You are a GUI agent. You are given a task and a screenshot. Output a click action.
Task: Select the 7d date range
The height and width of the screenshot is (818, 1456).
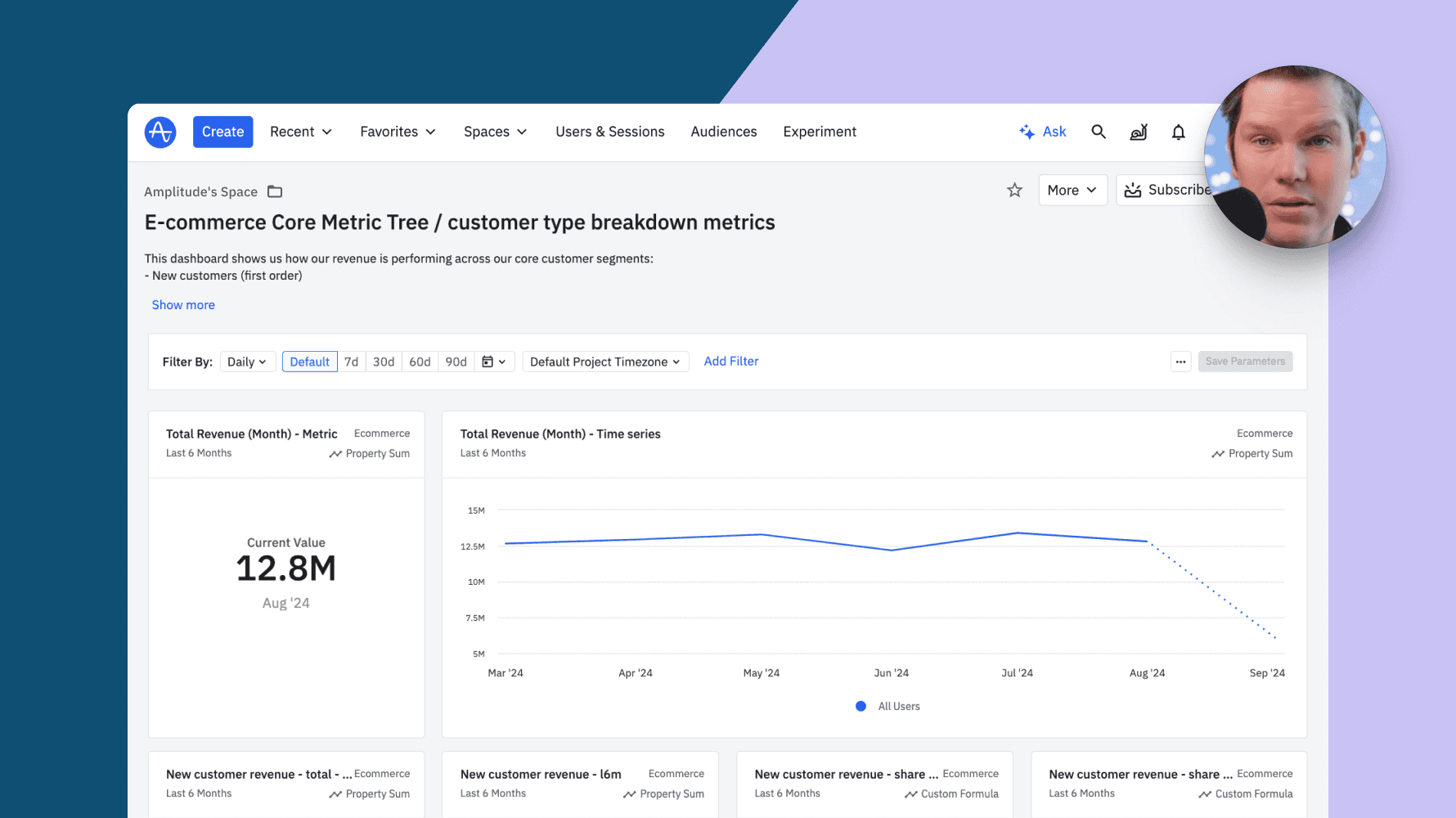coord(351,362)
